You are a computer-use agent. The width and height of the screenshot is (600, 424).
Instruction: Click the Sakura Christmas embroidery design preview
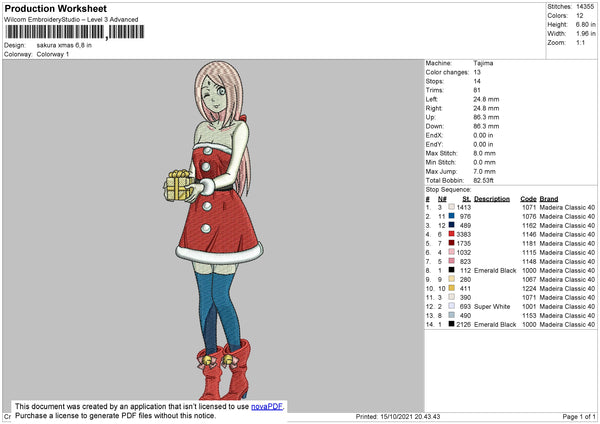(213, 231)
